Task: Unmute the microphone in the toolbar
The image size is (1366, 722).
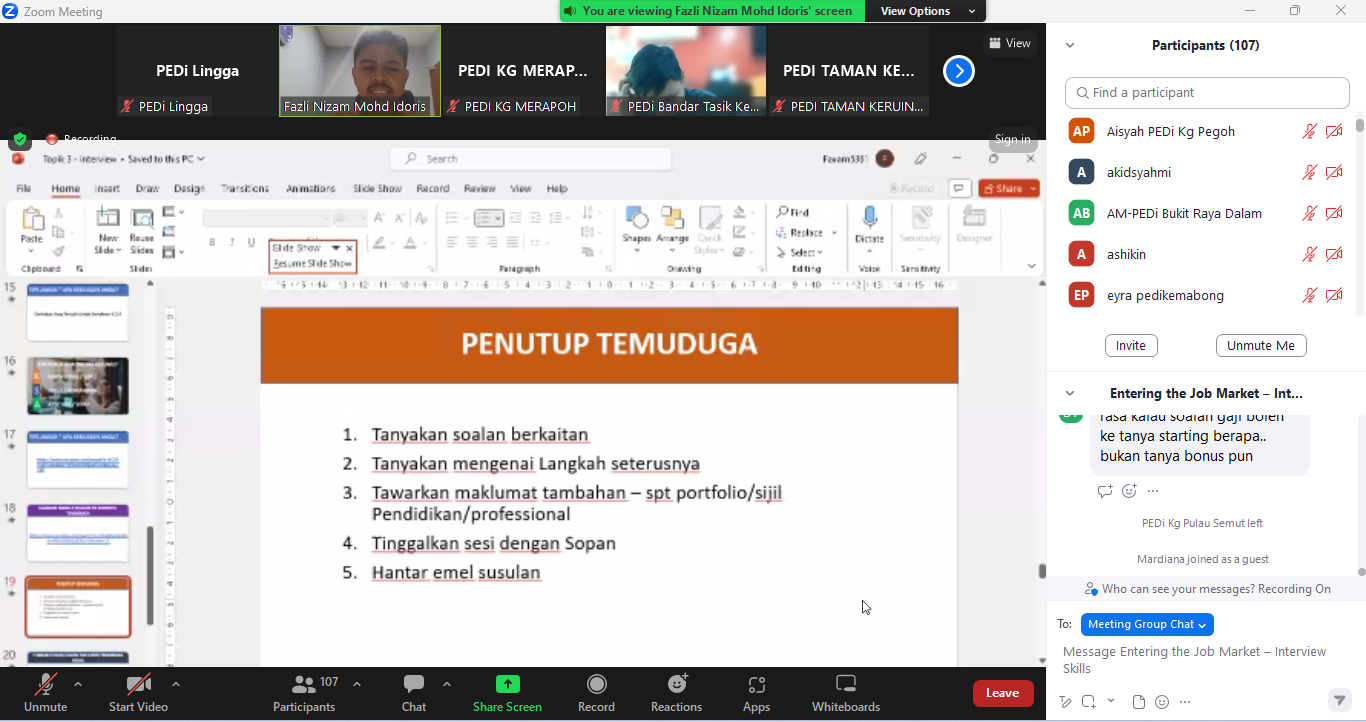Action: 45,685
